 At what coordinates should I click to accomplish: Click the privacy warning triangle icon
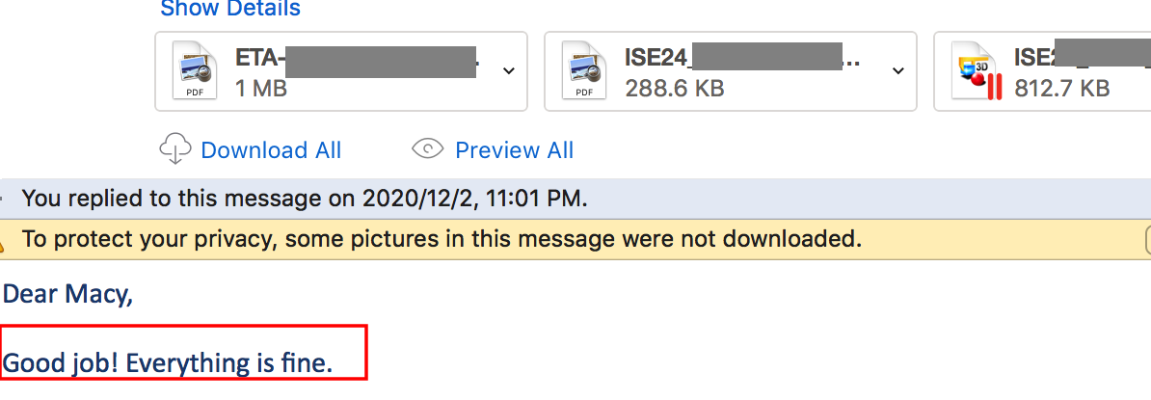click(2, 239)
